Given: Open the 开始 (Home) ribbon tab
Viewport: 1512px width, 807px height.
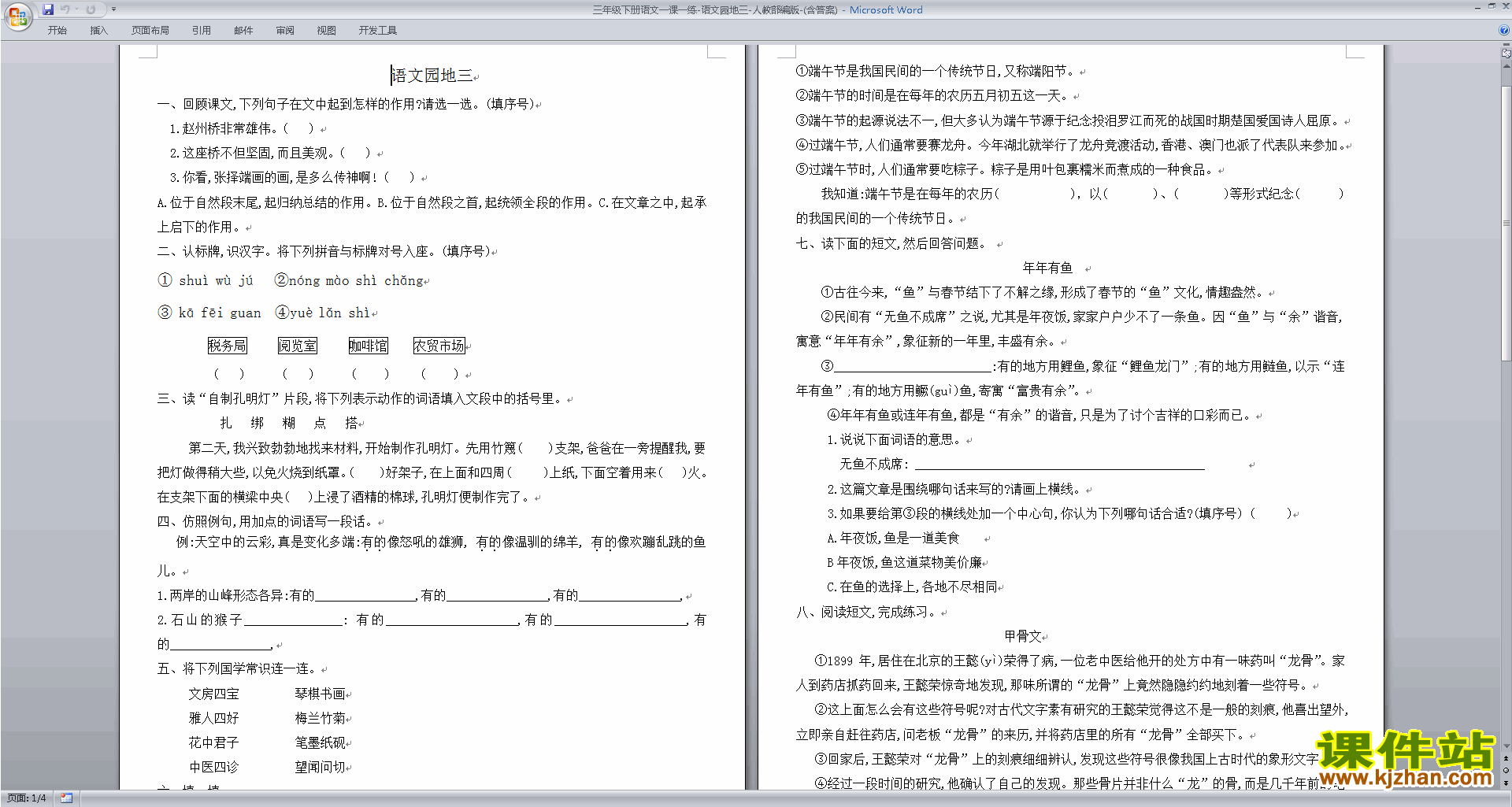Looking at the screenshot, I should 57,31.
